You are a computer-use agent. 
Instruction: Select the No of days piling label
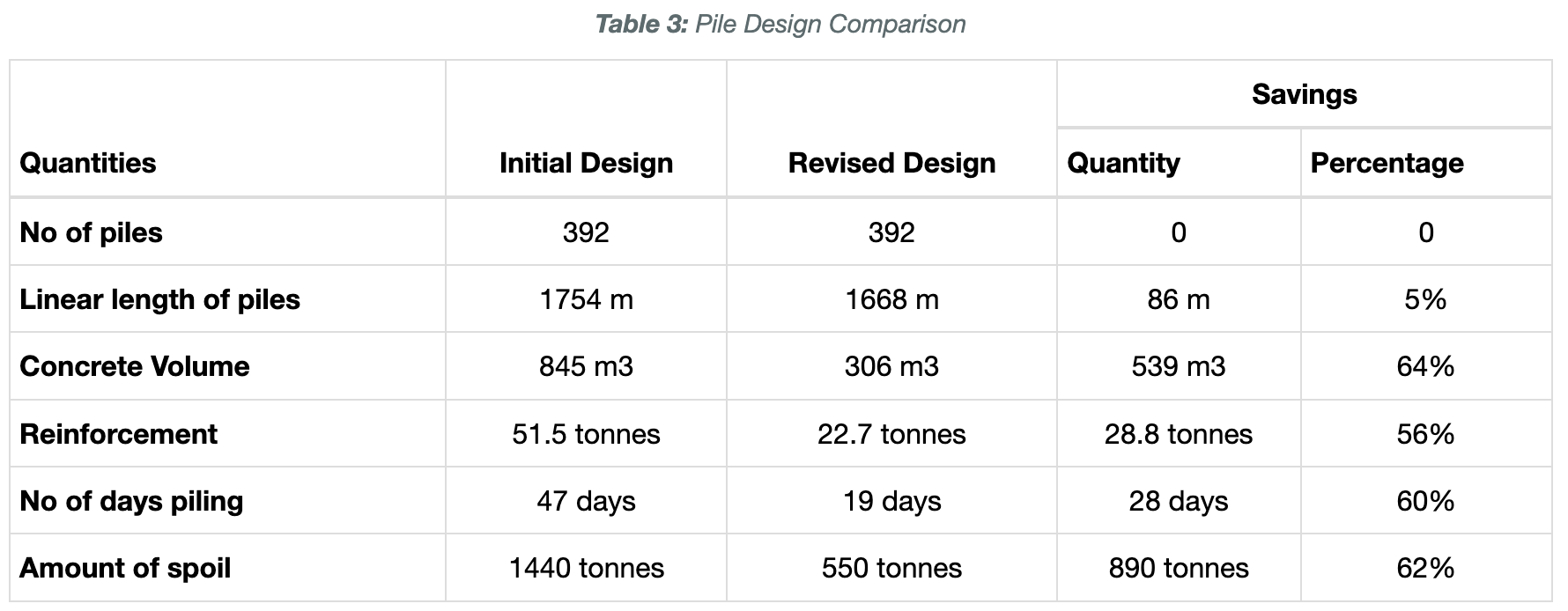131,501
